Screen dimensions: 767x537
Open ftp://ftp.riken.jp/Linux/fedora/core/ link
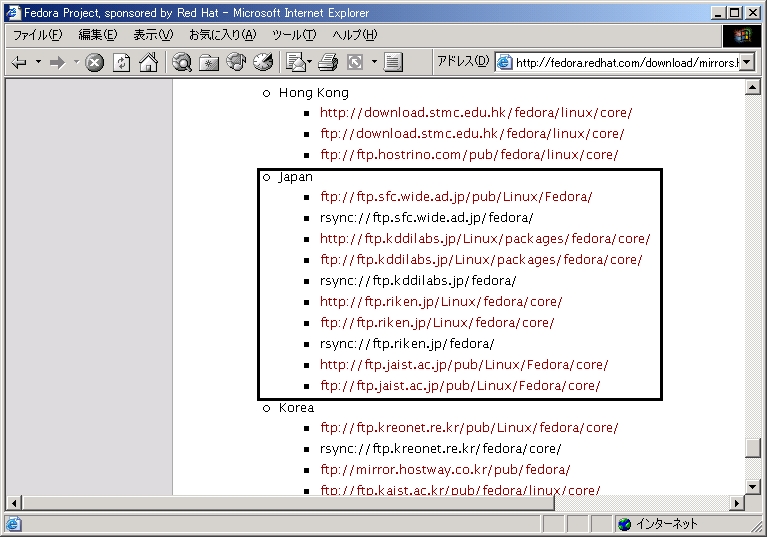coord(437,323)
